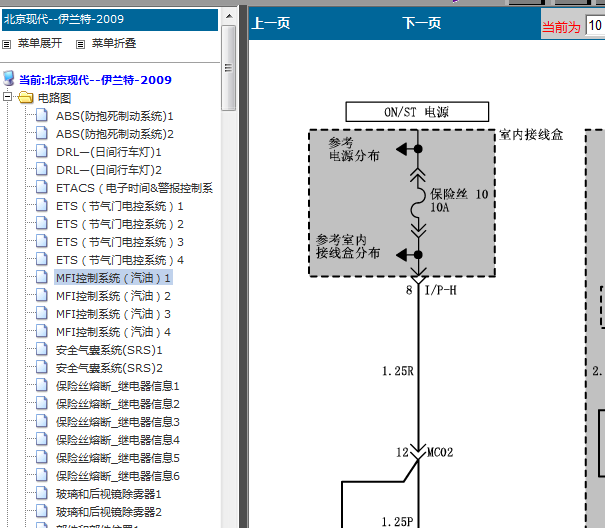
Task: Open 保险丝熔断_继电器信息6 entry
Action: tap(118, 476)
